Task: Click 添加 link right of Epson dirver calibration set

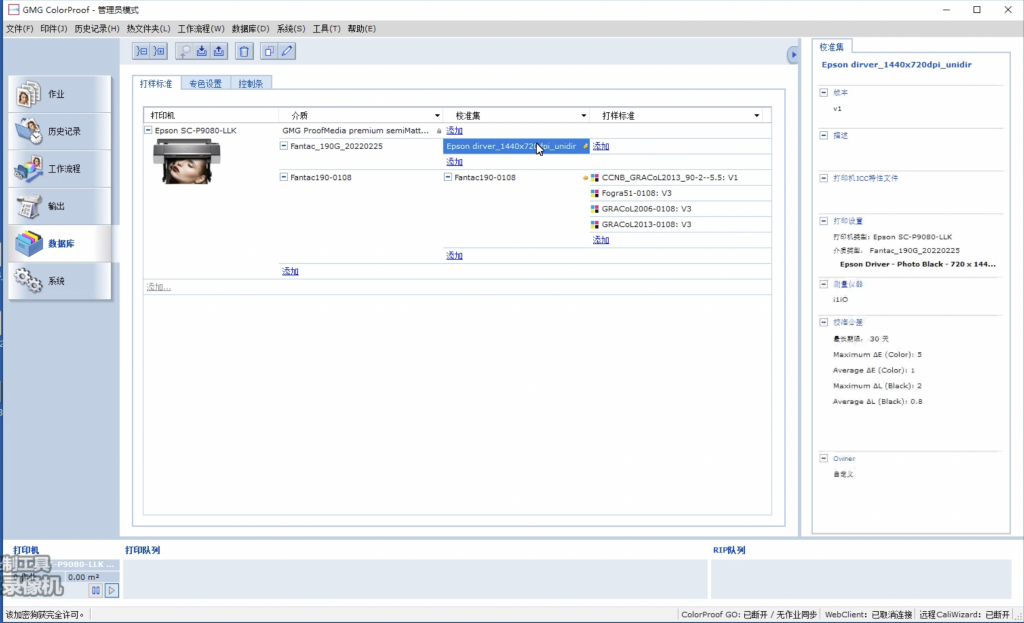Action: 601,146
